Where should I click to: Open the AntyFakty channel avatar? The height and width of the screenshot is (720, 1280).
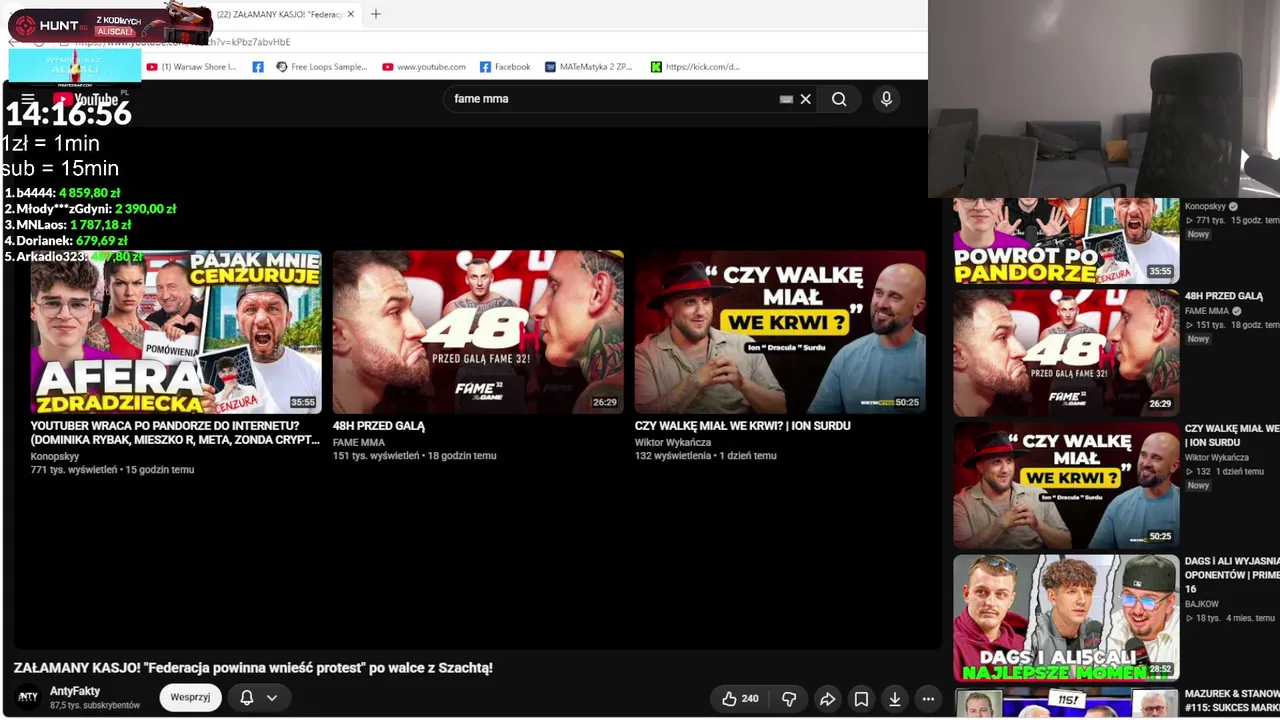(x=28, y=697)
